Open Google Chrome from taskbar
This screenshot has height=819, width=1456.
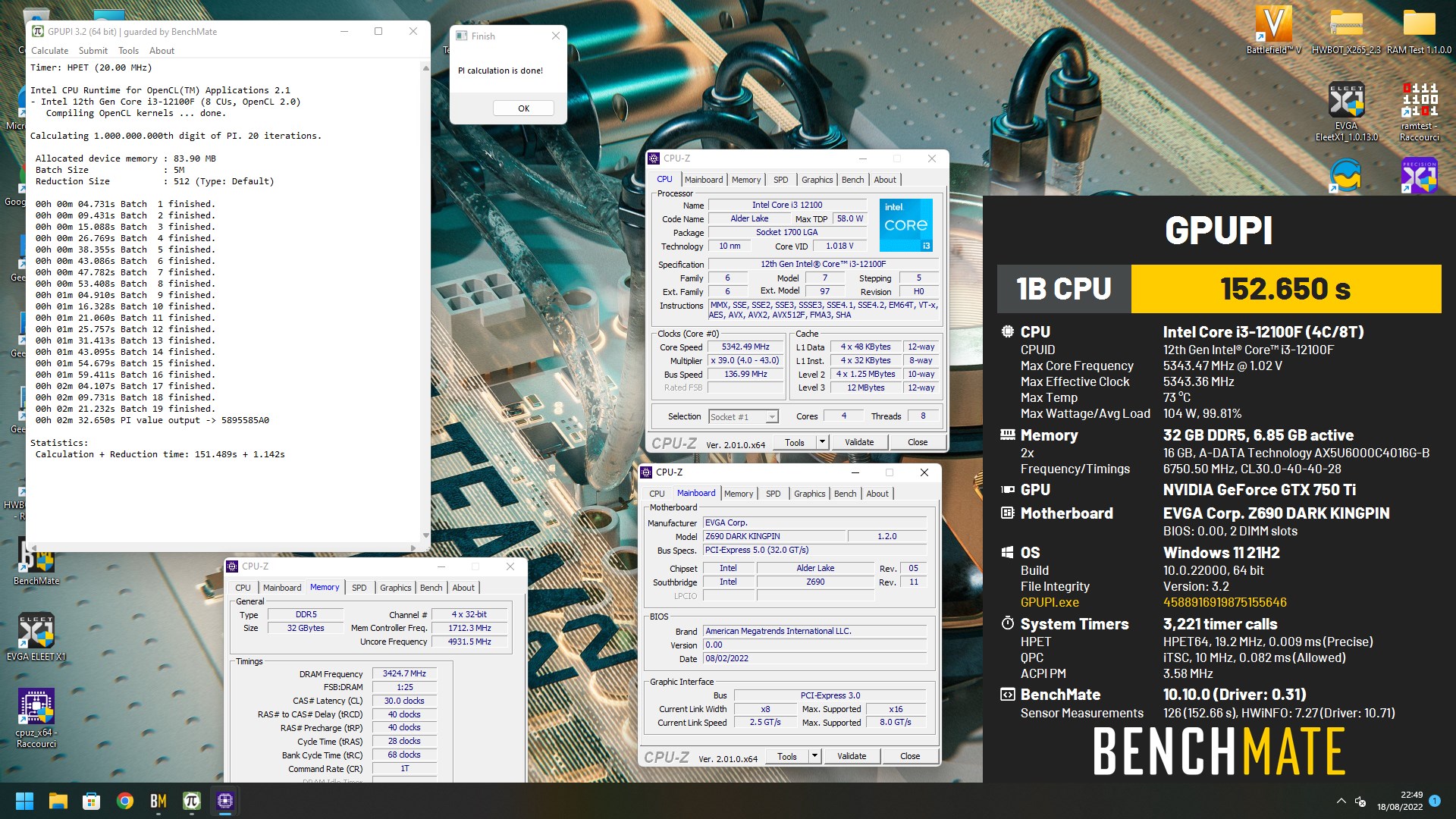click(124, 801)
